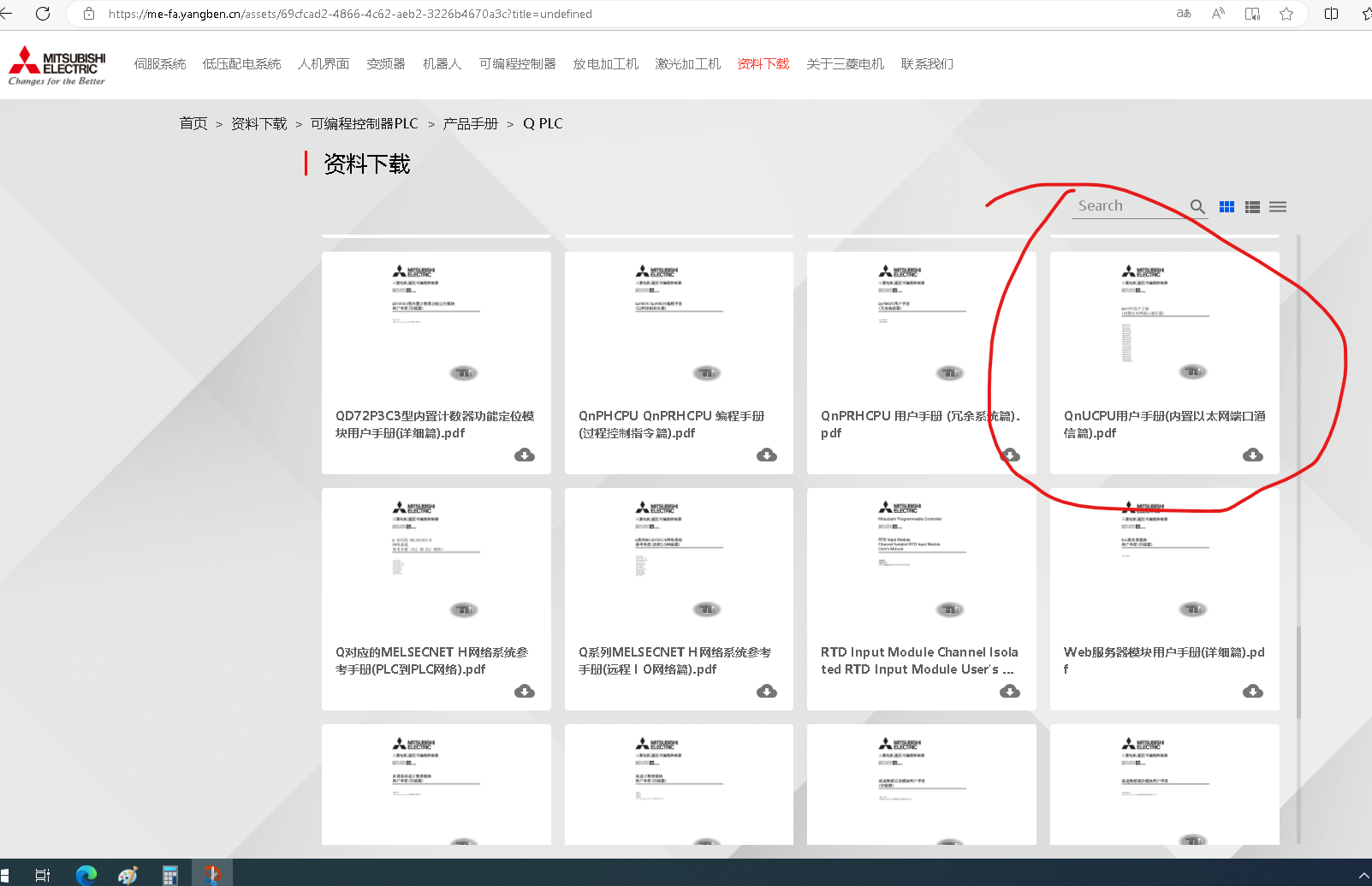Click the Search input field
The height and width of the screenshot is (886, 1372).
tap(1128, 206)
